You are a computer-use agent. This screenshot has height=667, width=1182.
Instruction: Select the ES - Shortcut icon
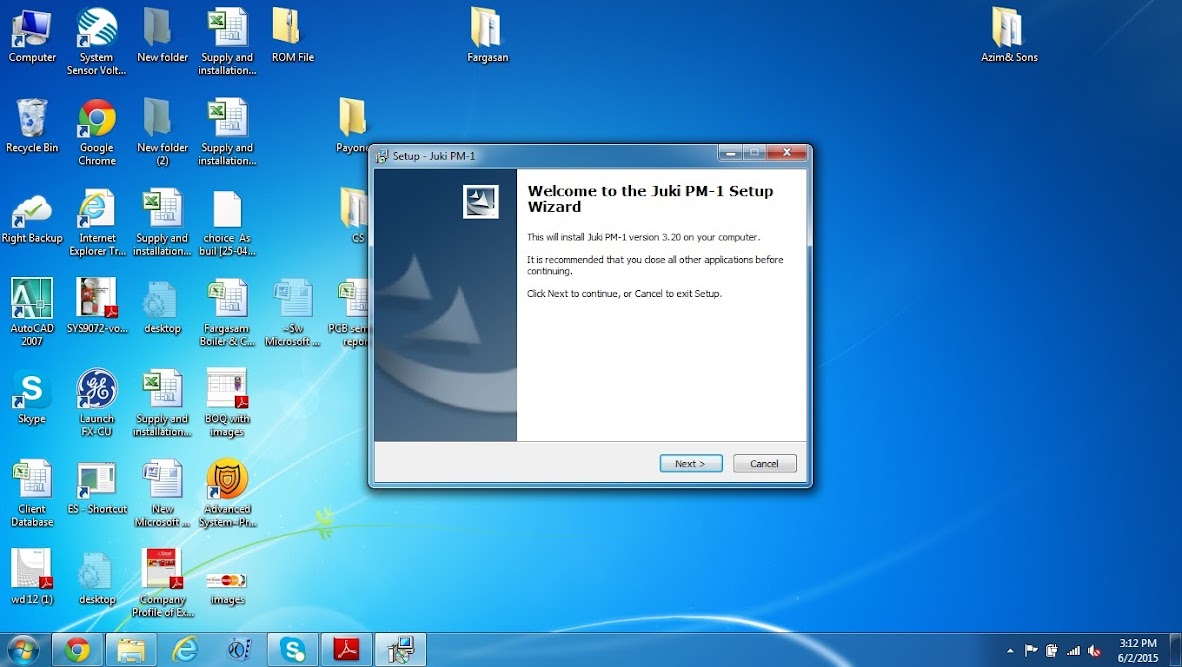click(96, 488)
